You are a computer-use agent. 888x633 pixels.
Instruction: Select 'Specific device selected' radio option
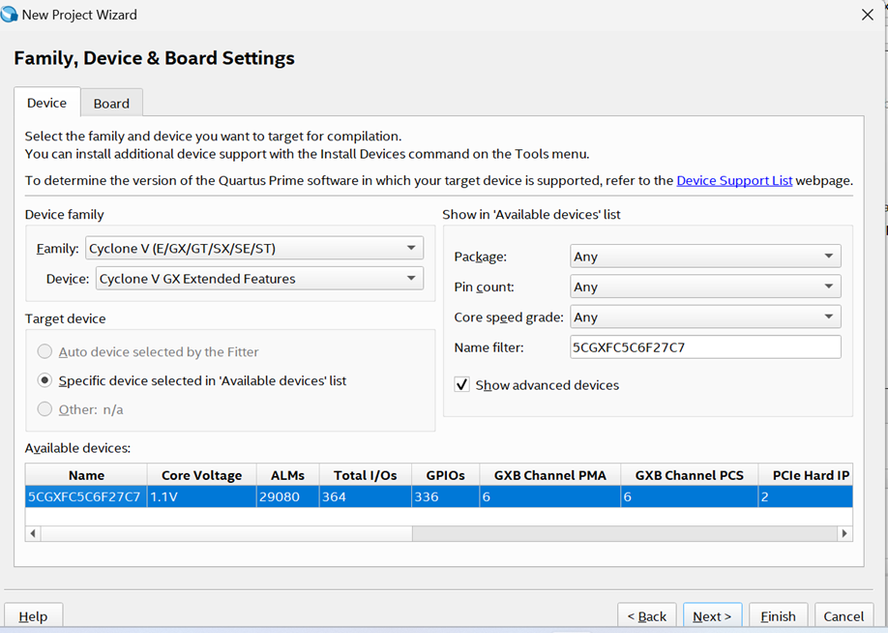(x=44, y=381)
